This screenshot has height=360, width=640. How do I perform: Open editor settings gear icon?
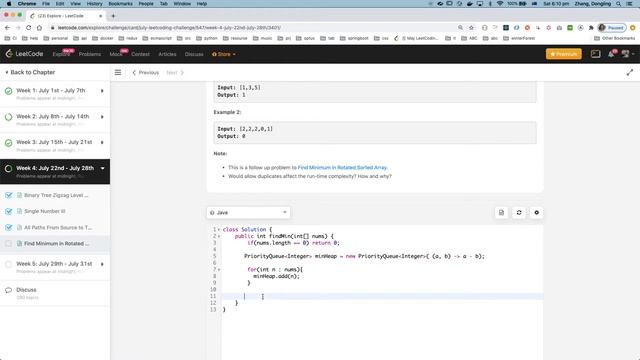point(536,213)
